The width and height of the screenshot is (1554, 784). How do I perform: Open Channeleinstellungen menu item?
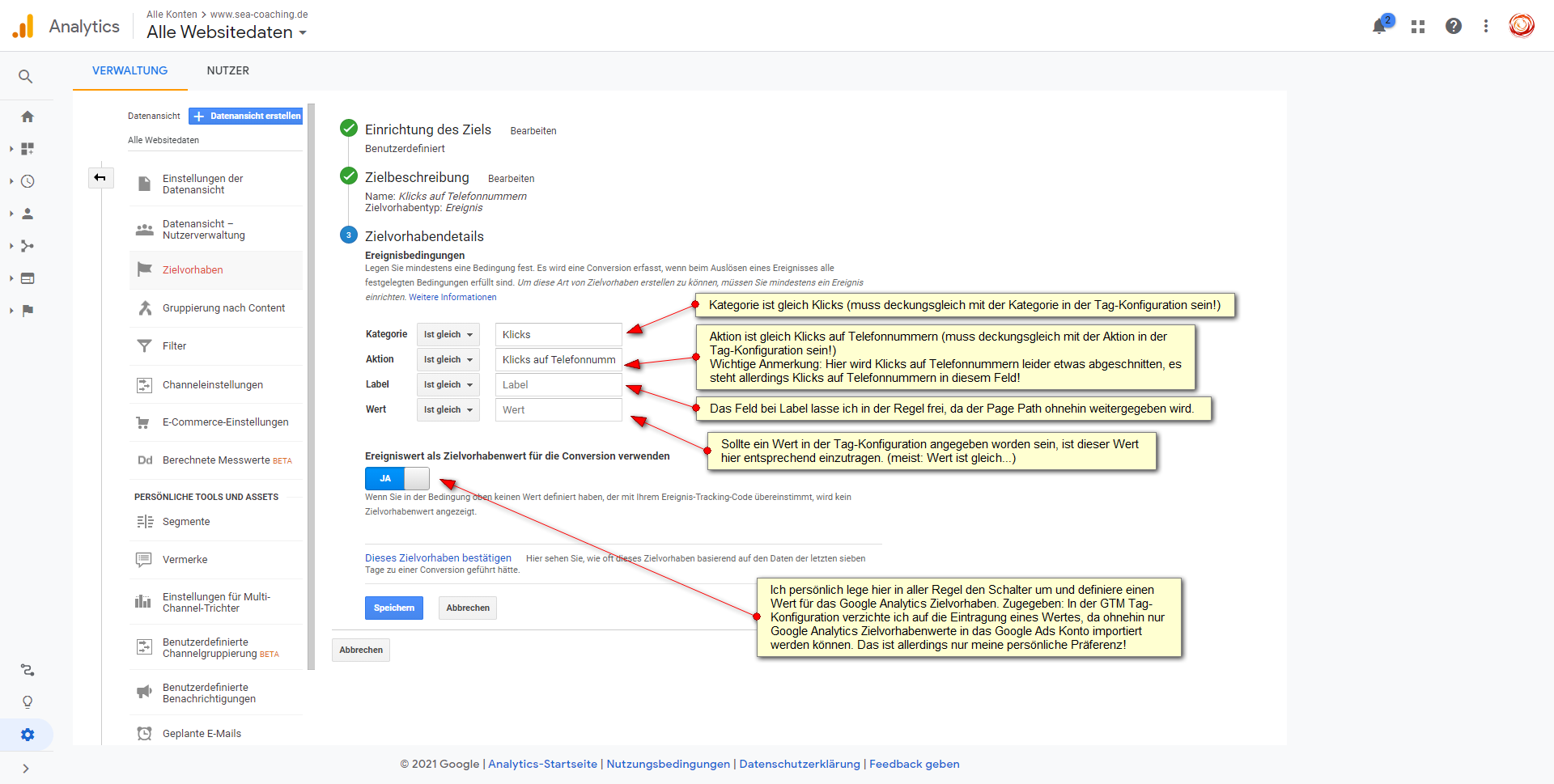coord(216,385)
